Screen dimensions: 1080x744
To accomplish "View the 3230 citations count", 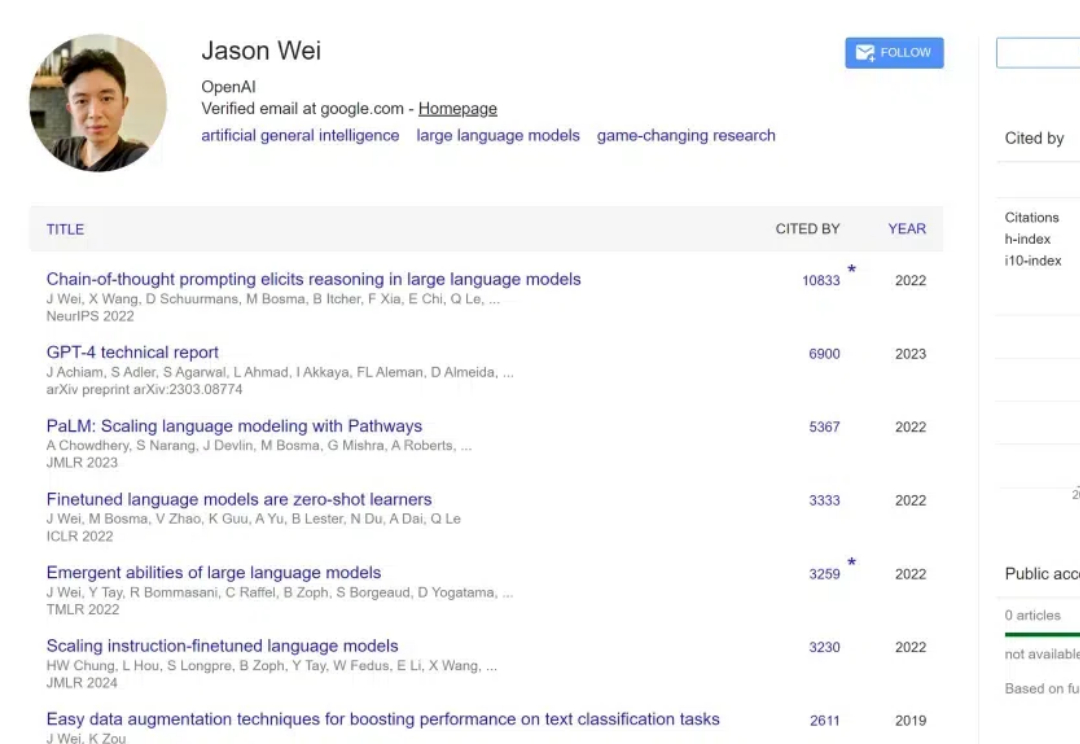I will coord(824,648).
